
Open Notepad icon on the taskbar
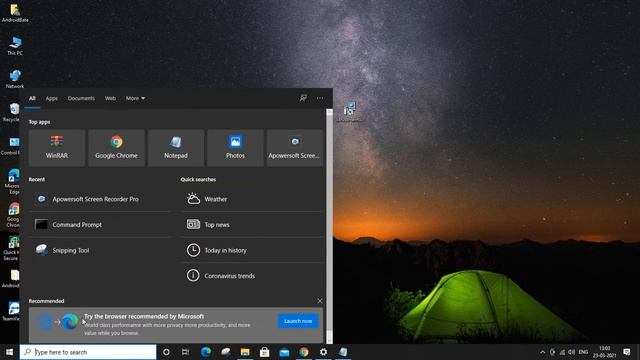(x=343, y=352)
